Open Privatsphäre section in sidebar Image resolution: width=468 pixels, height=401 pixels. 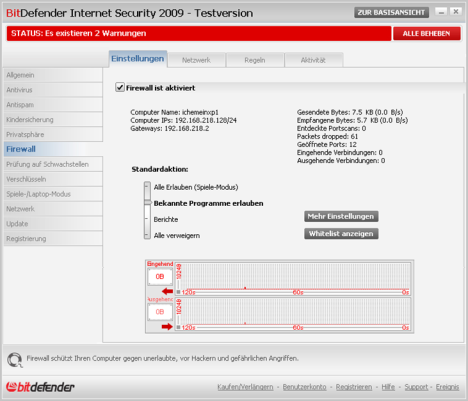(53, 135)
